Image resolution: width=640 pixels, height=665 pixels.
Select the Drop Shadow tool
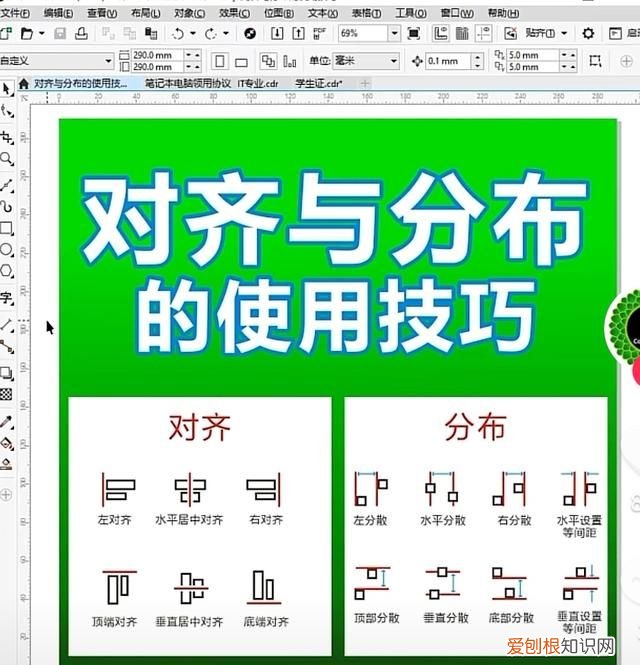[7, 373]
